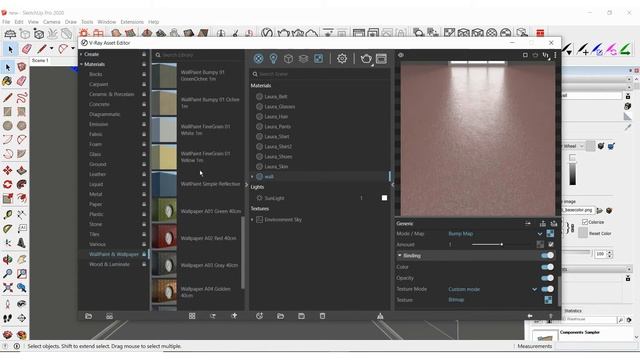Toggle the Amount map enable checkbox

coord(551,244)
